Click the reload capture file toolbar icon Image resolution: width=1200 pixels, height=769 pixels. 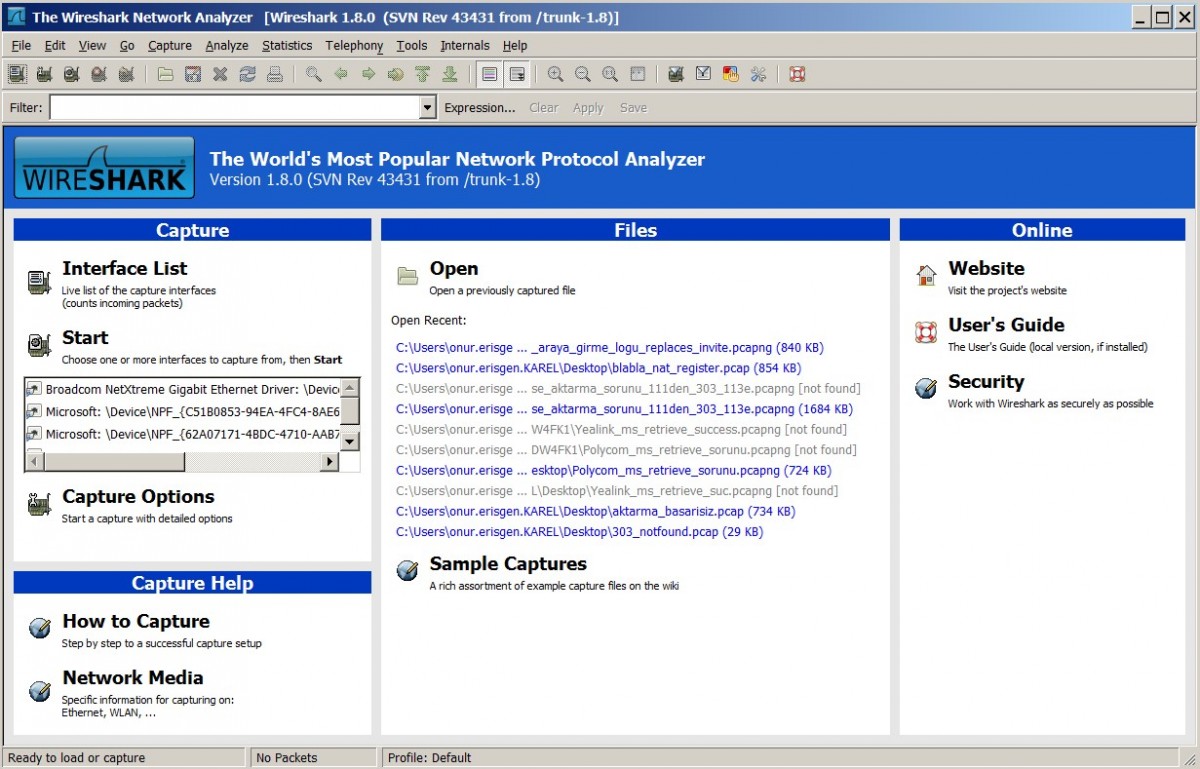pyautogui.click(x=247, y=74)
